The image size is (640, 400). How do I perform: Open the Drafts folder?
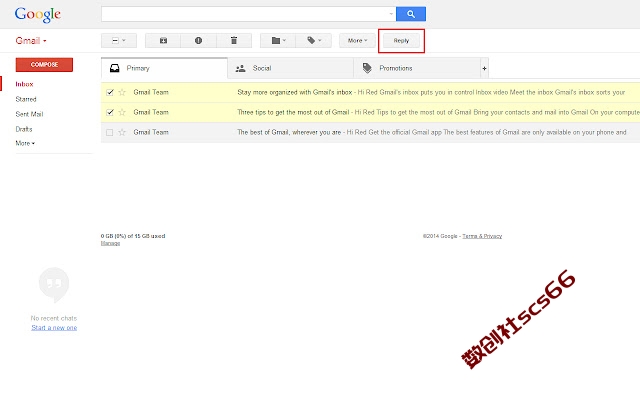pos(24,129)
